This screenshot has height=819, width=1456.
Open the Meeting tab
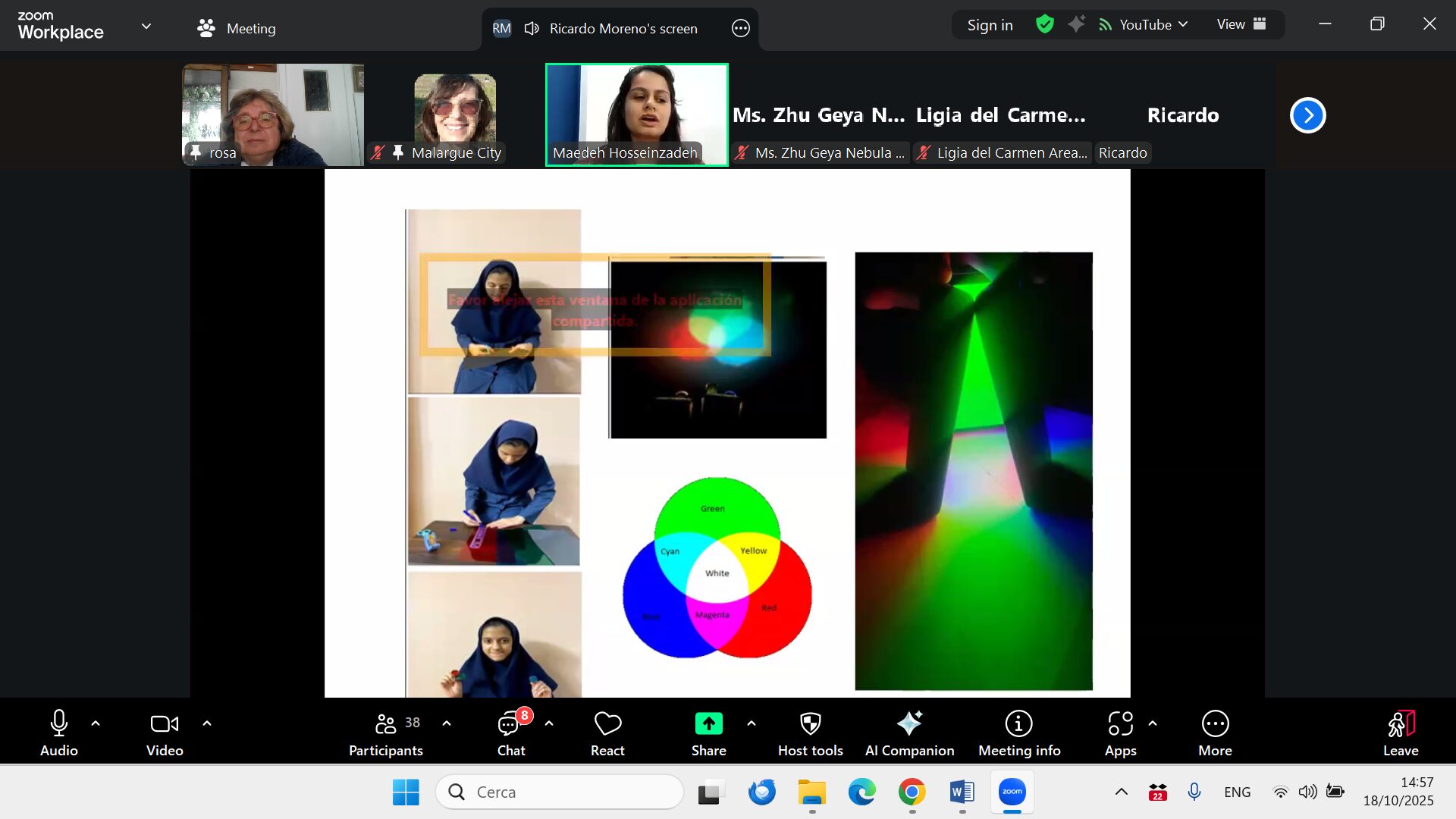point(237,28)
